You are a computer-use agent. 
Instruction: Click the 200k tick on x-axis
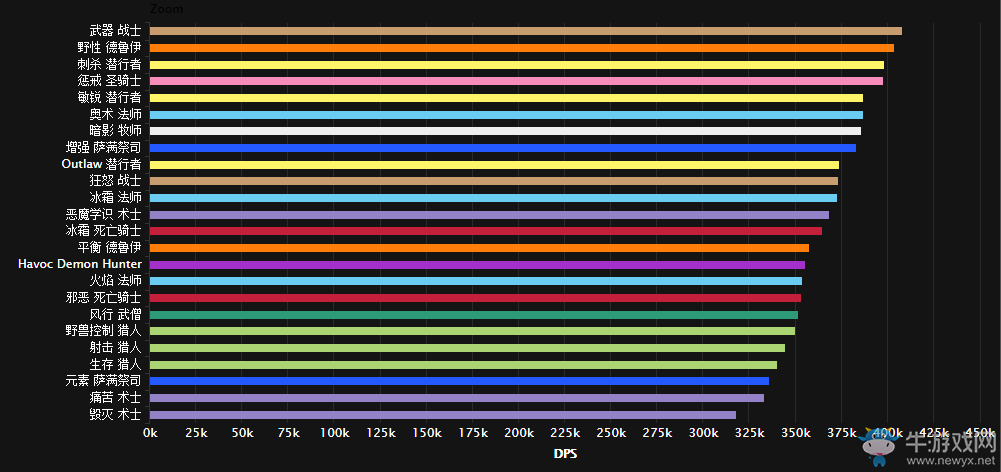pos(518,432)
